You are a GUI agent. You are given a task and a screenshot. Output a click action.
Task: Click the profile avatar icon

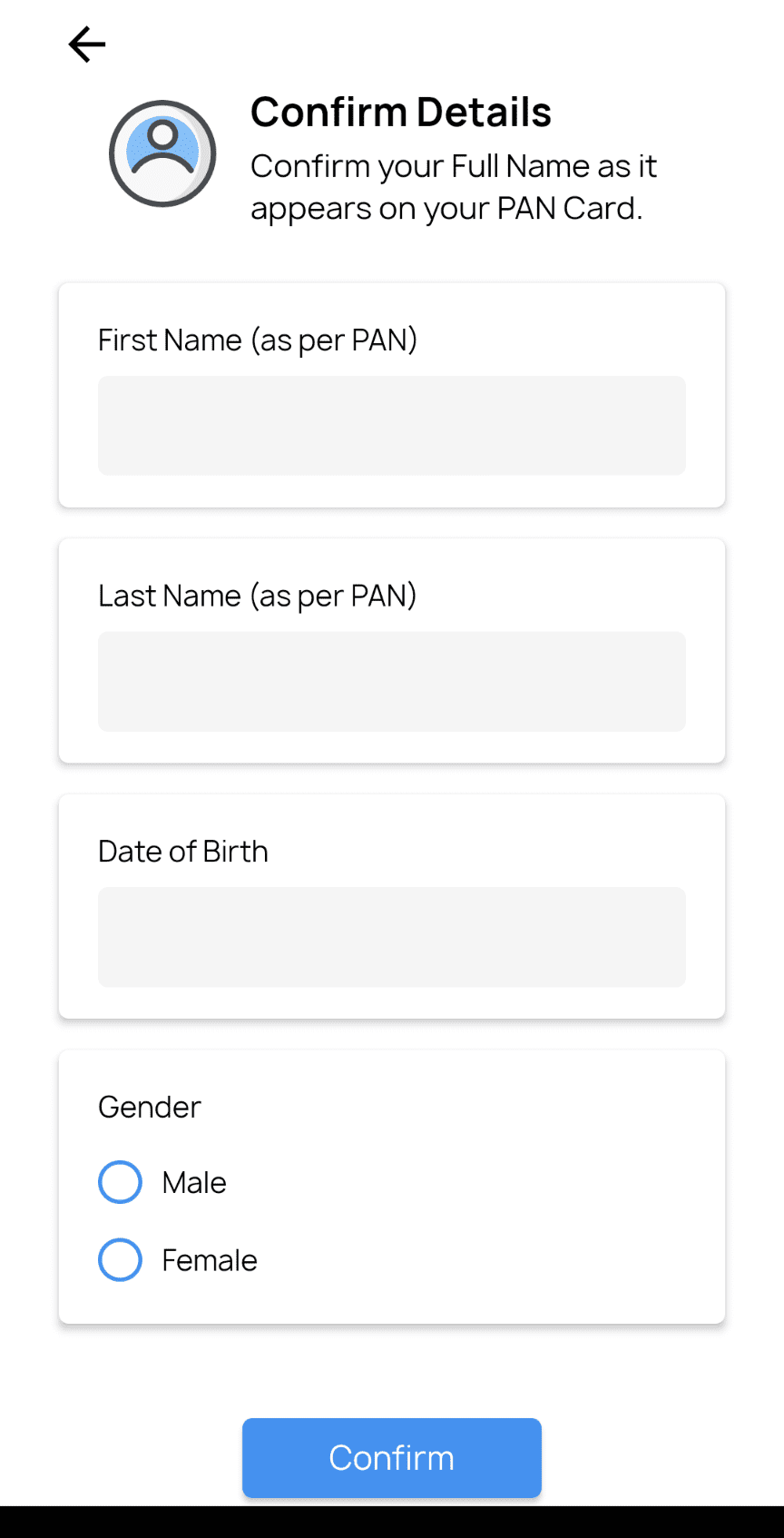(162, 153)
